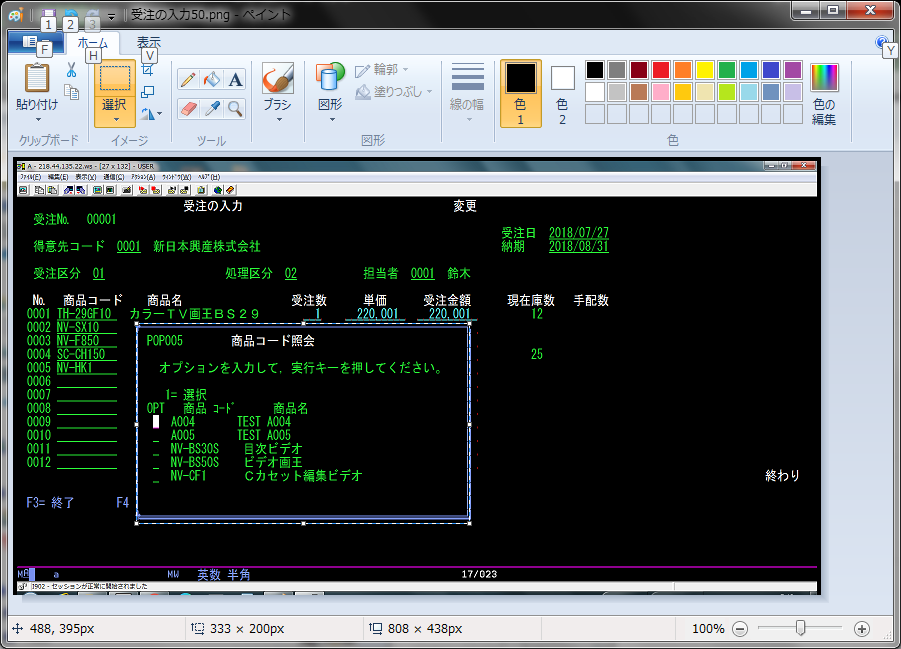Click the Crop image icon
This screenshot has width=901, height=649.
pos(148,70)
